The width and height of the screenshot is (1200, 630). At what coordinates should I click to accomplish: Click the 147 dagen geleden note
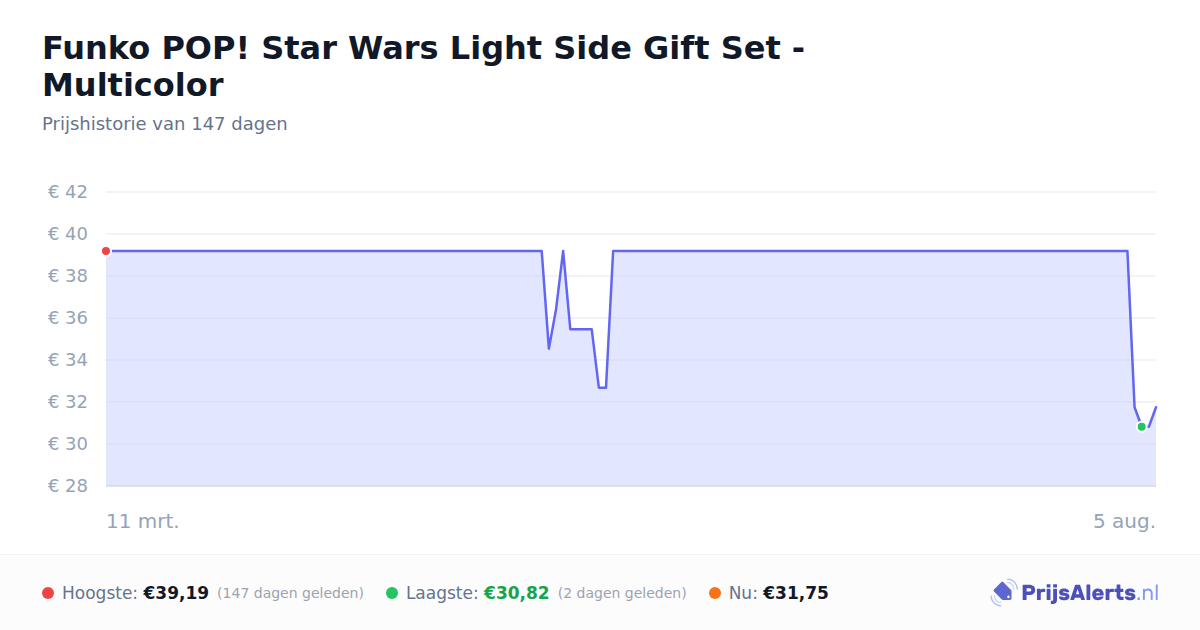point(290,593)
